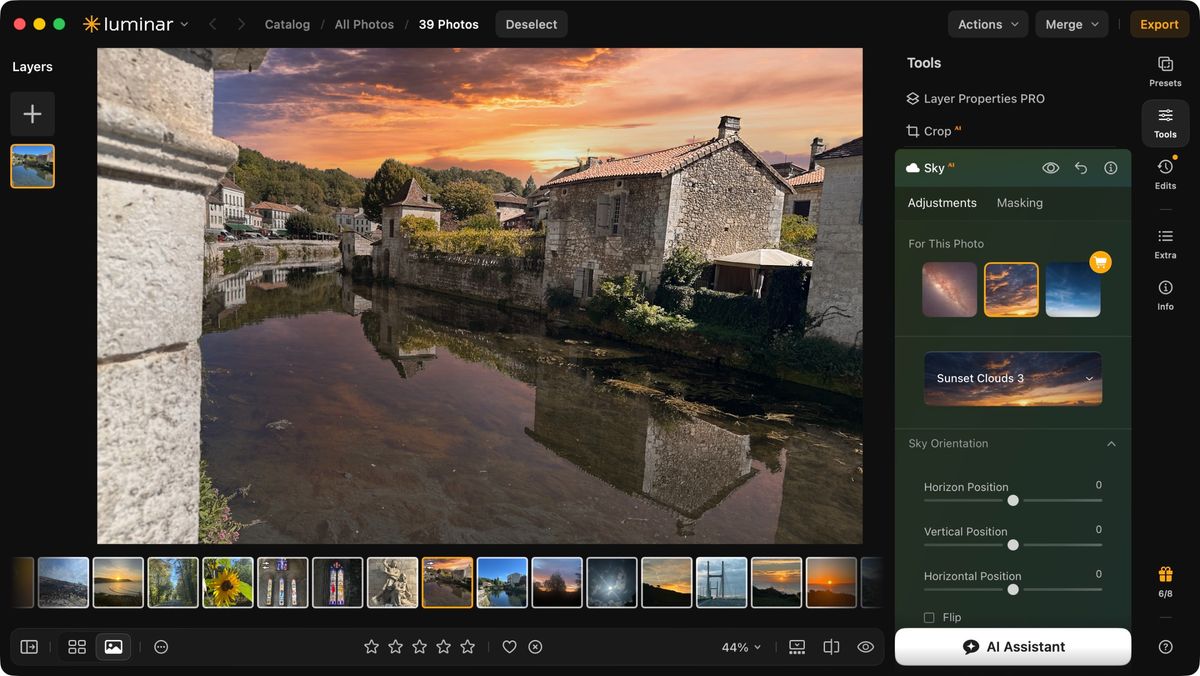Go to All Photos breadcrumb
Image resolution: width=1200 pixels, height=676 pixels.
click(364, 24)
